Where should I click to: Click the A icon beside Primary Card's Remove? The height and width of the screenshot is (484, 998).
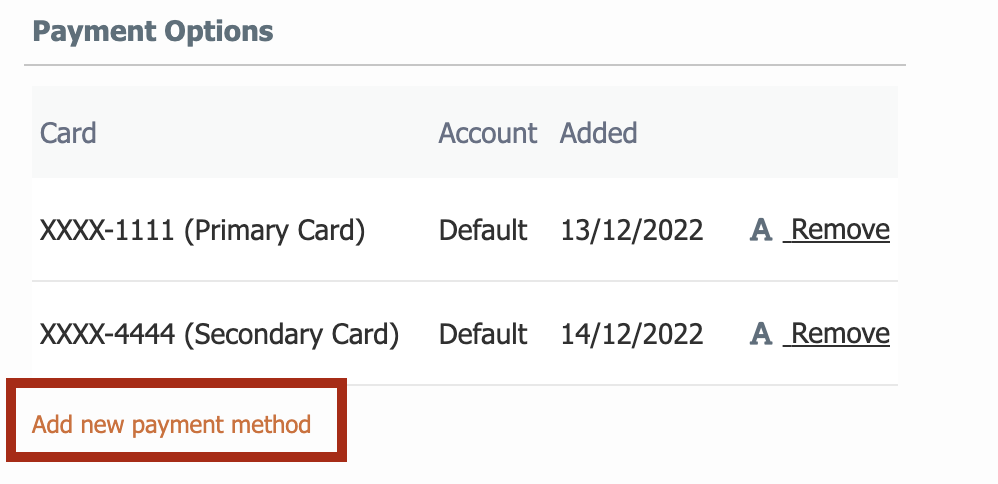click(x=761, y=230)
